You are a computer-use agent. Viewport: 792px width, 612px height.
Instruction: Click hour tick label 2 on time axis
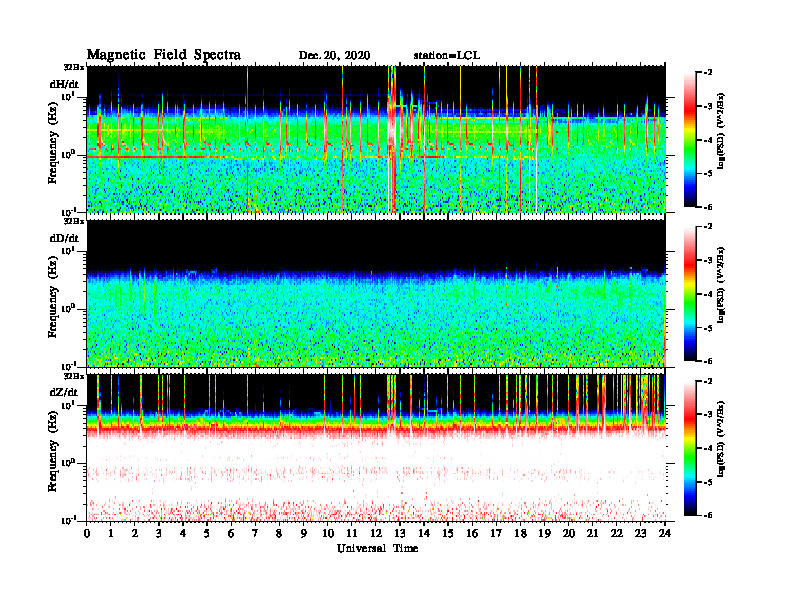tap(135, 533)
